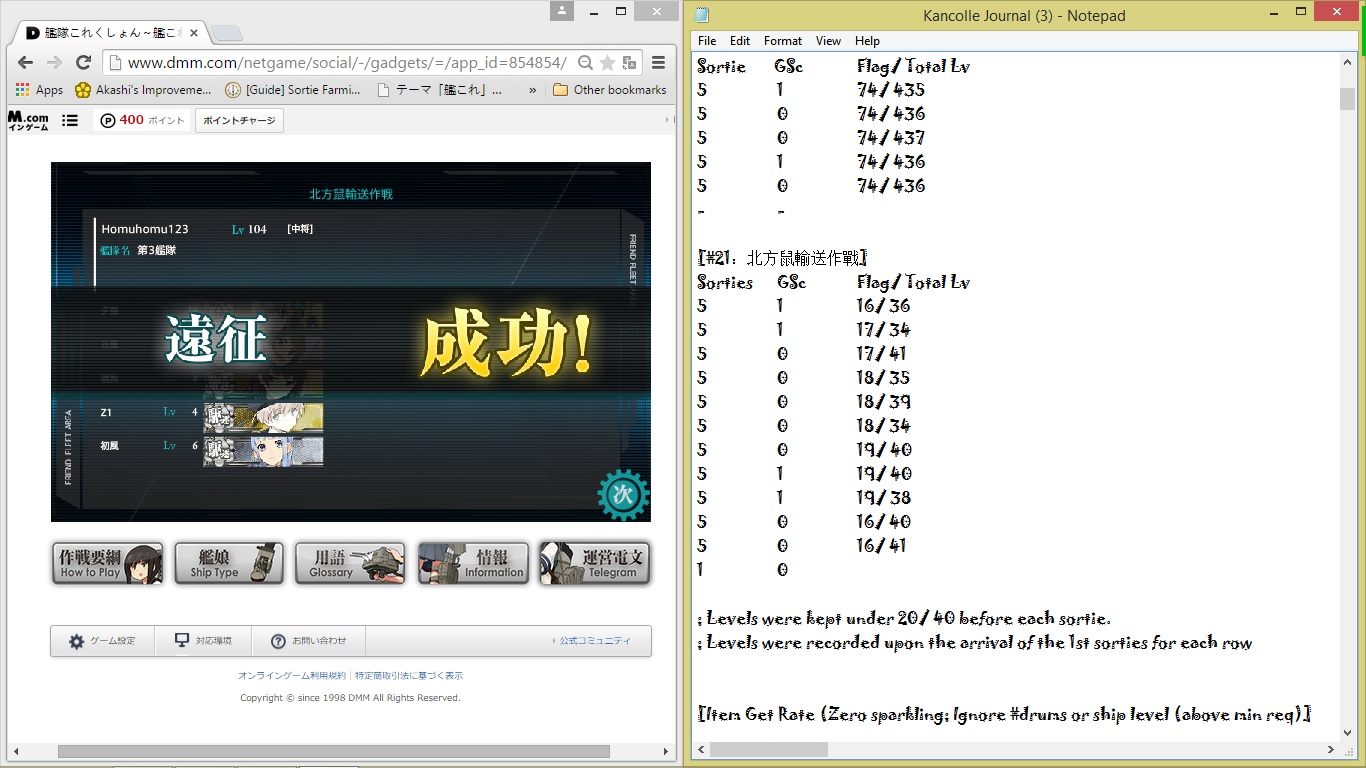Click the 第3艦隊 fleet name
This screenshot has width=1366, height=768.
157,250
